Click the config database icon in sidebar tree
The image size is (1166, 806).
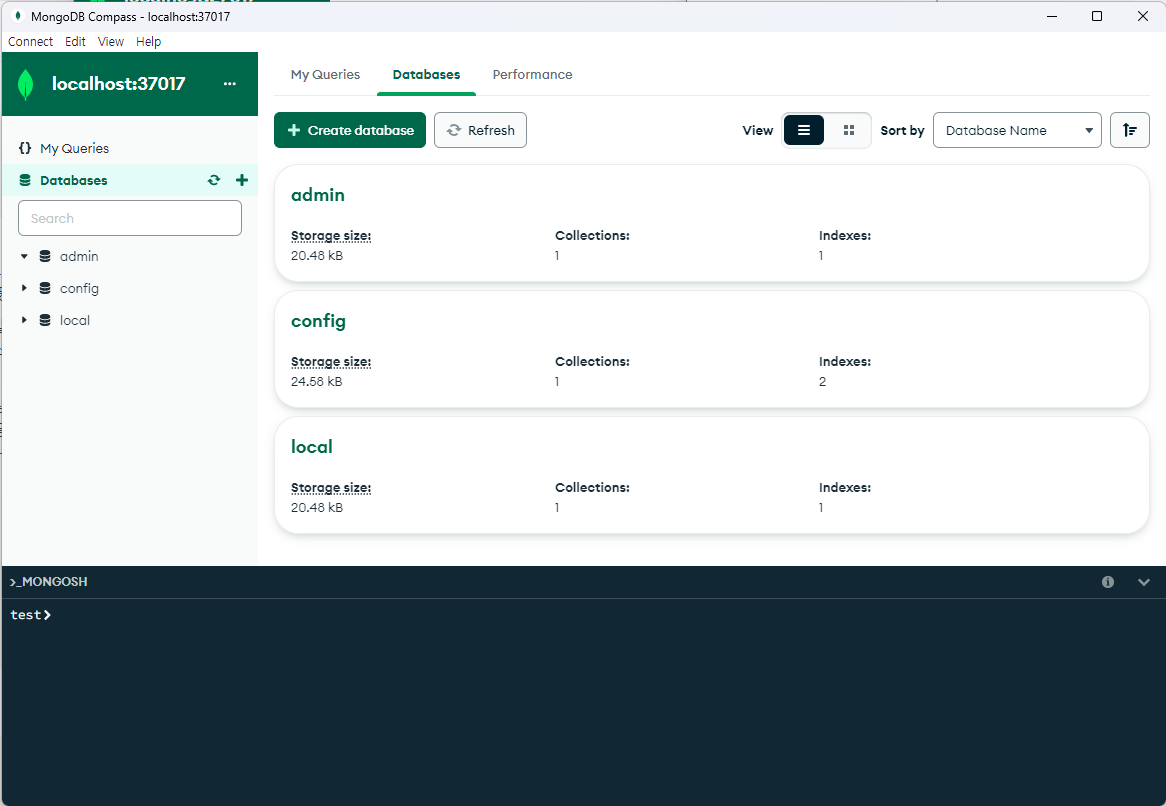tap(45, 288)
